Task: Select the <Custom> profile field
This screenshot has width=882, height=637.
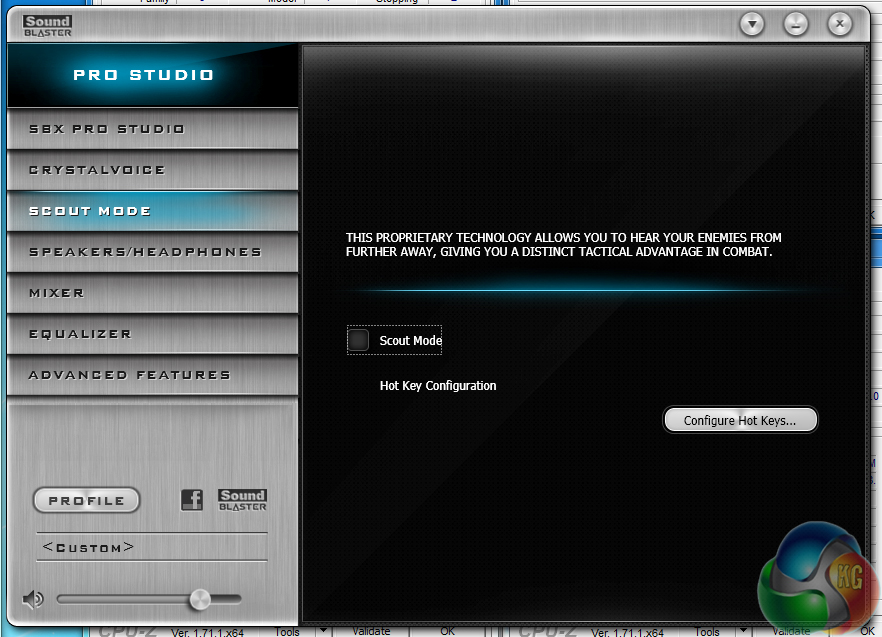Action: coord(152,547)
